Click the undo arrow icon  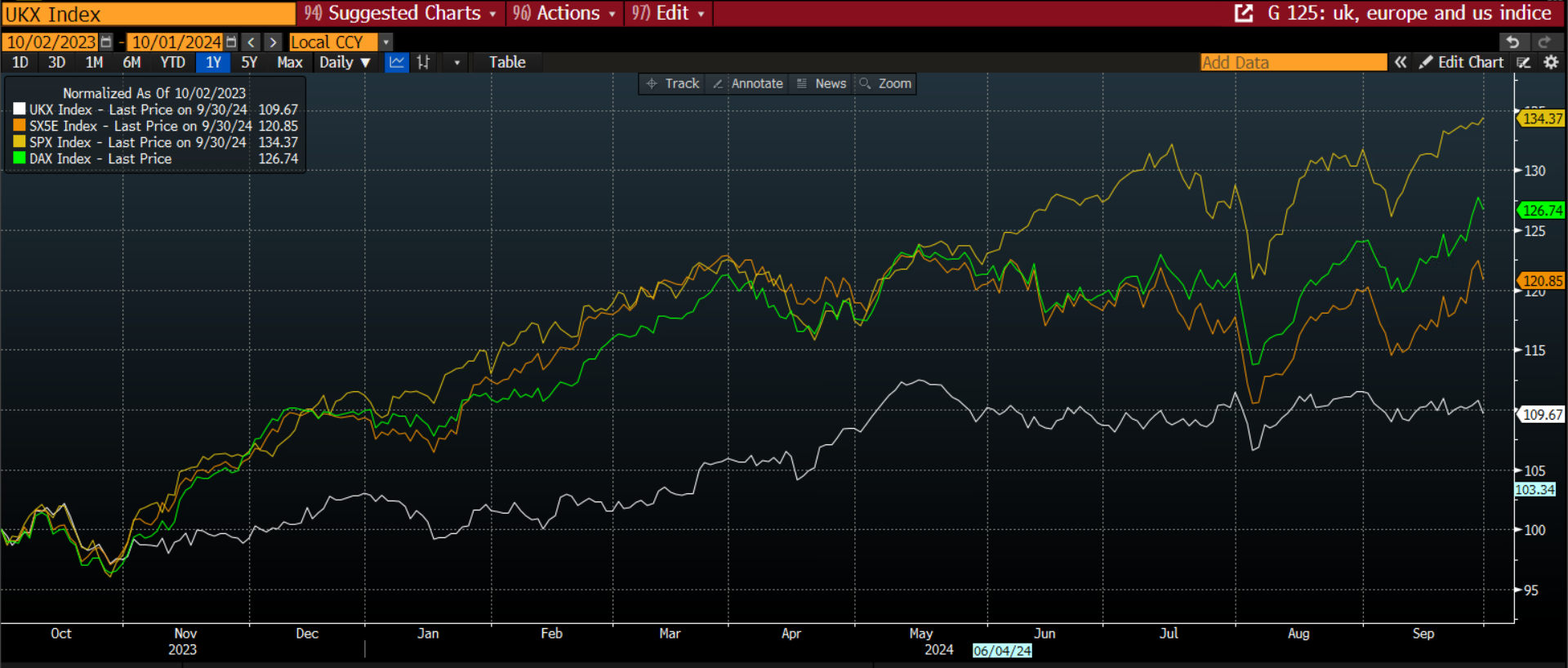(1512, 42)
